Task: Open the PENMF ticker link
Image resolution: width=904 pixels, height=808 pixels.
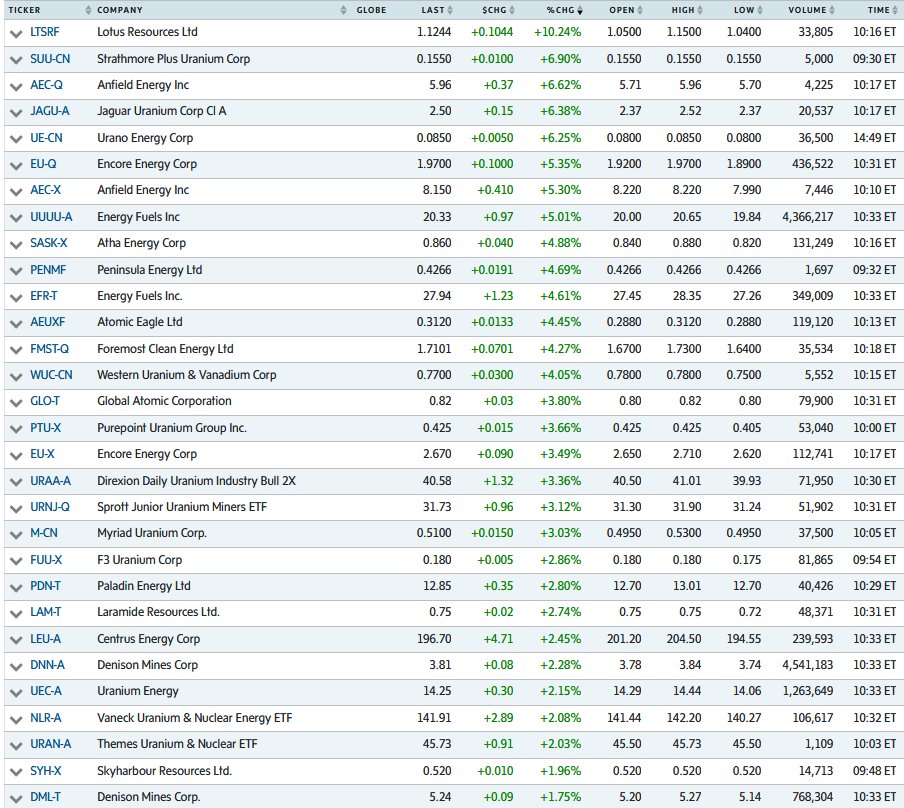Action: [48, 270]
